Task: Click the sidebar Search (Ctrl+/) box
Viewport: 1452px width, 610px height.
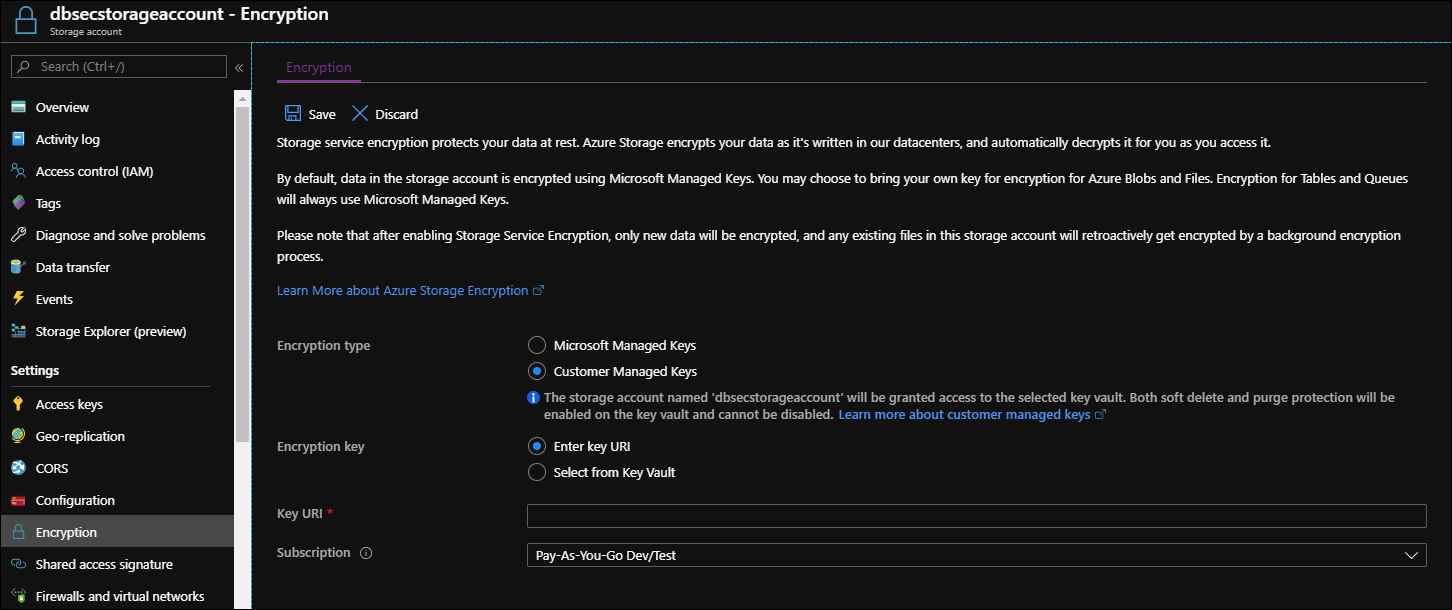Action: pos(118,67)
